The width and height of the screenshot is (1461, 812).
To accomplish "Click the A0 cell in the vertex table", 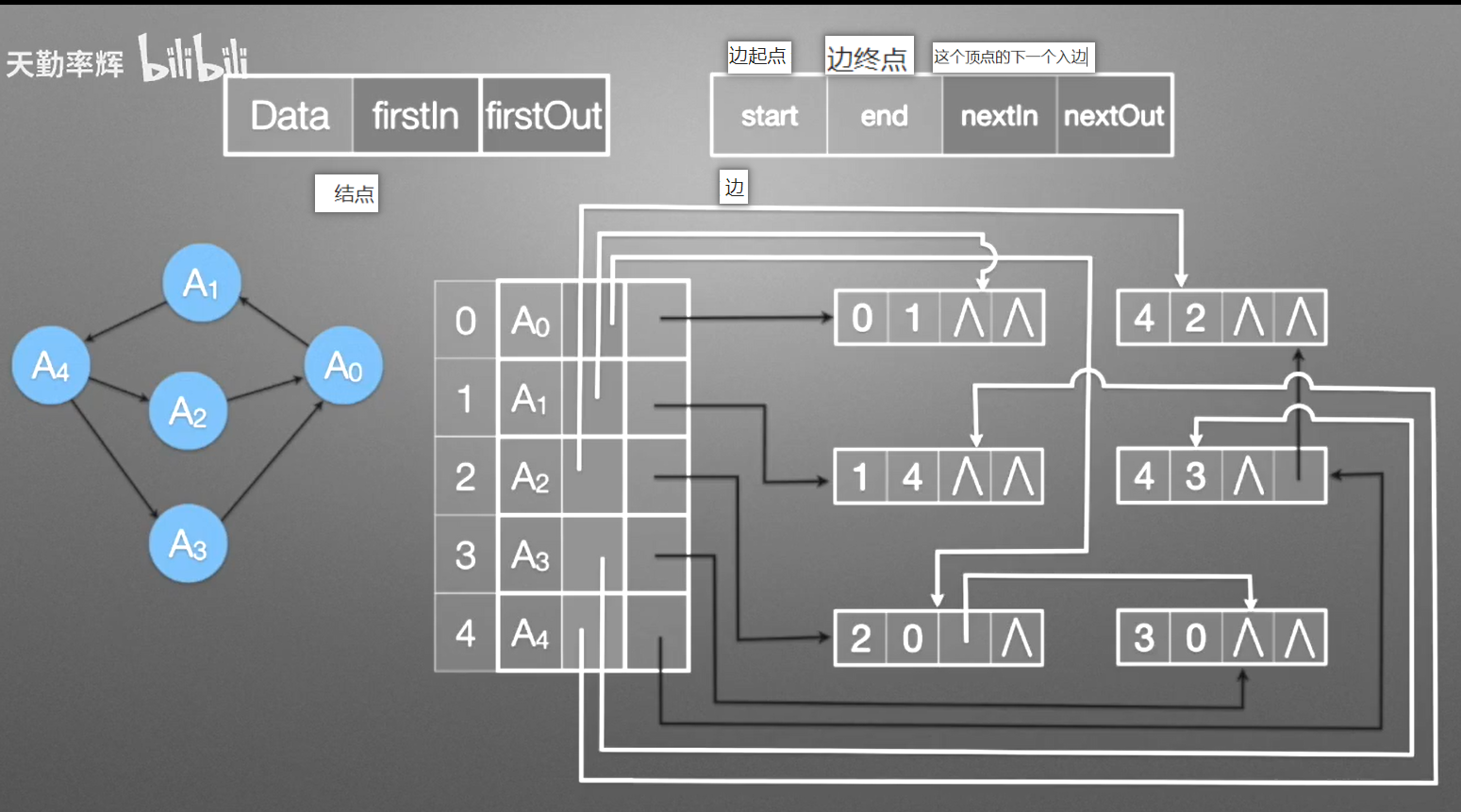I will pos(530,321).
